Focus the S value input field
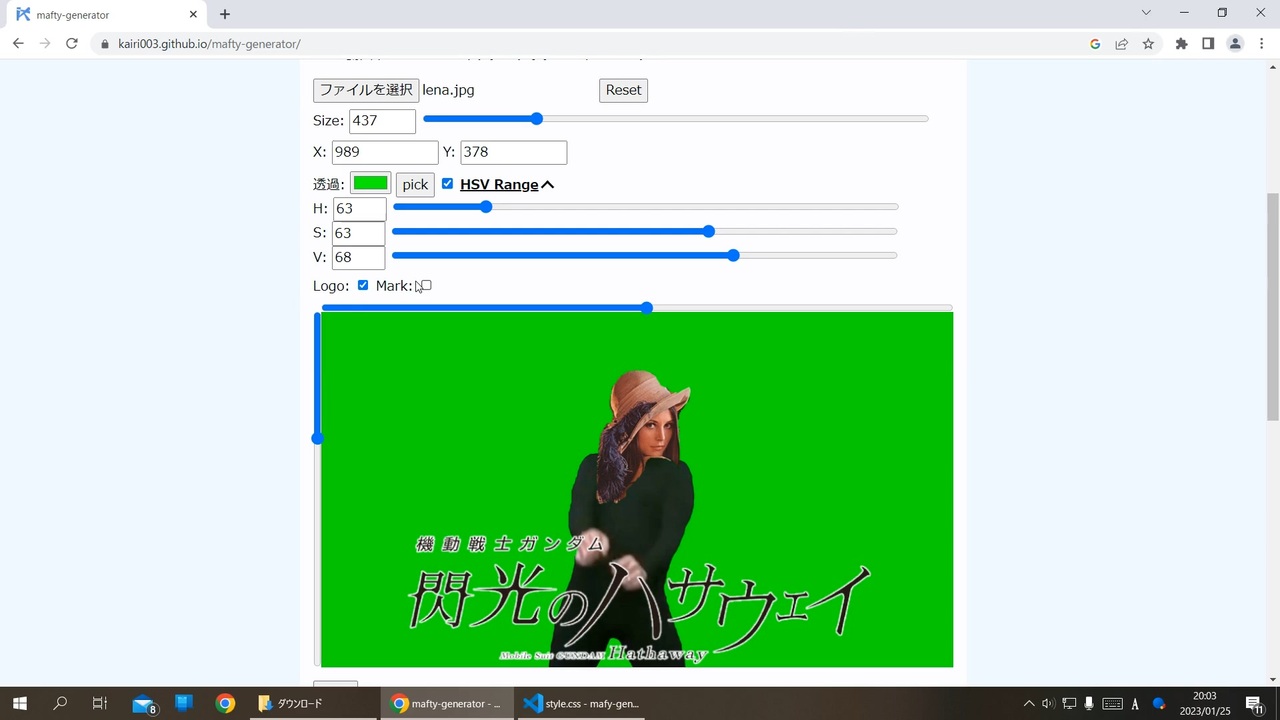The image size is (1280, 720). point(359,233)
